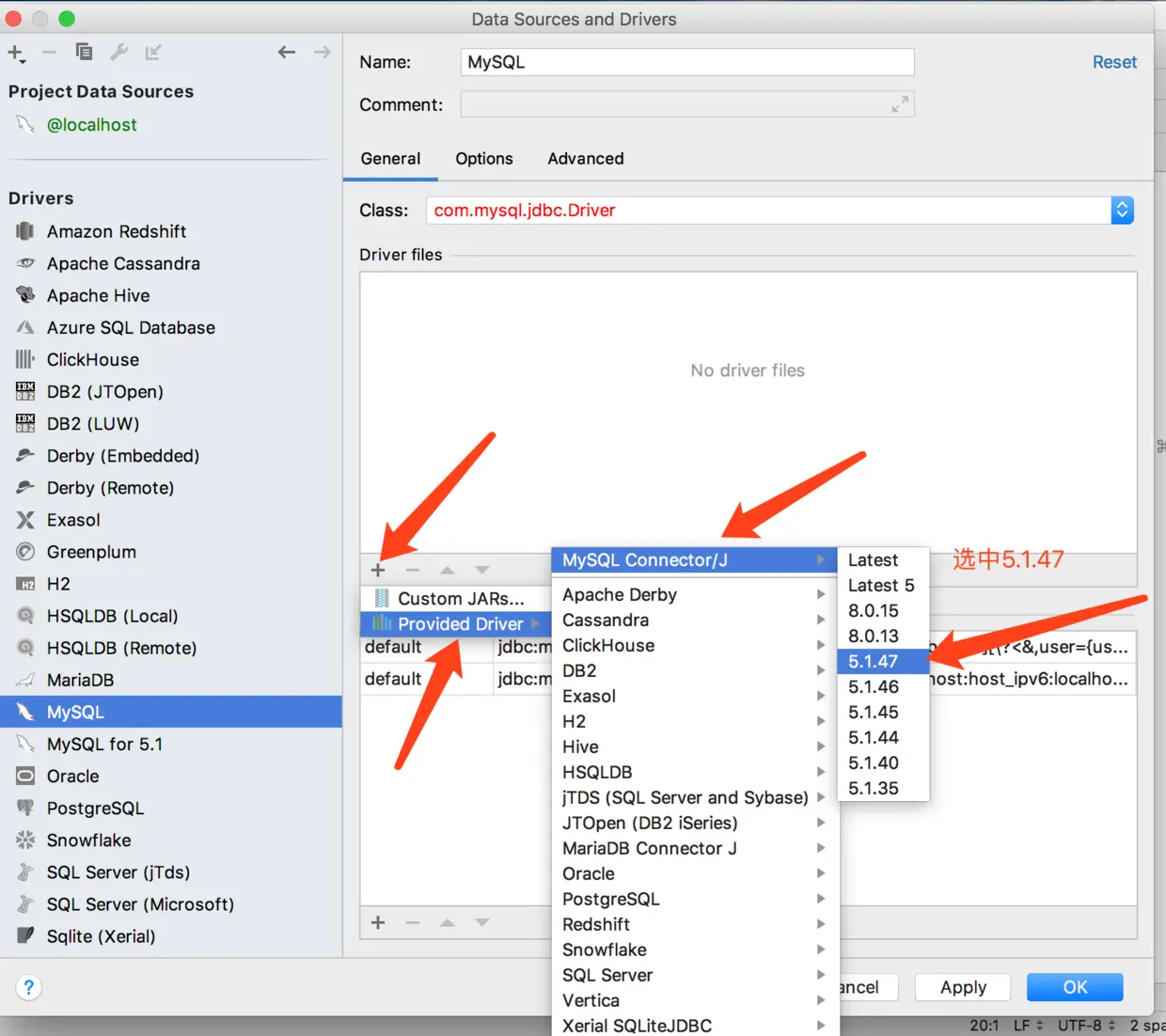
Task: Expand the Comment field with arrows icon
Action: click(900, 104)
